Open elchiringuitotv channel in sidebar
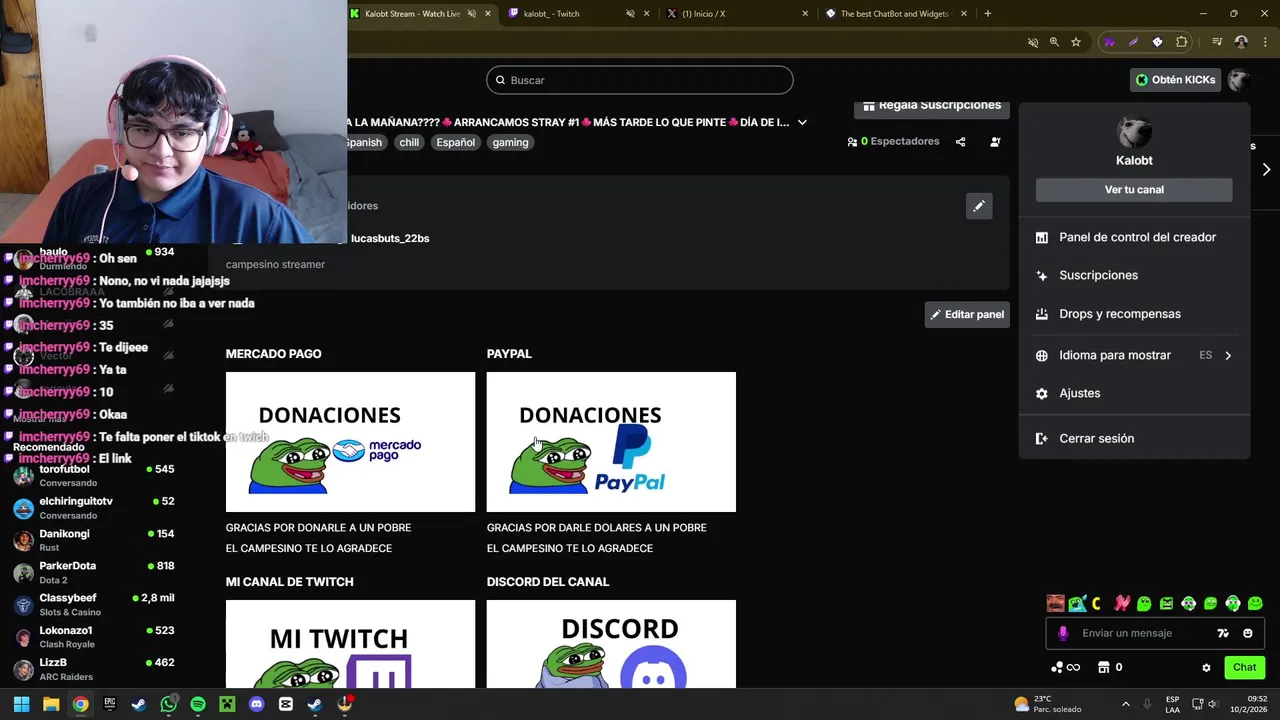This screenshot has width=1280, height=720. pos(95,507)
